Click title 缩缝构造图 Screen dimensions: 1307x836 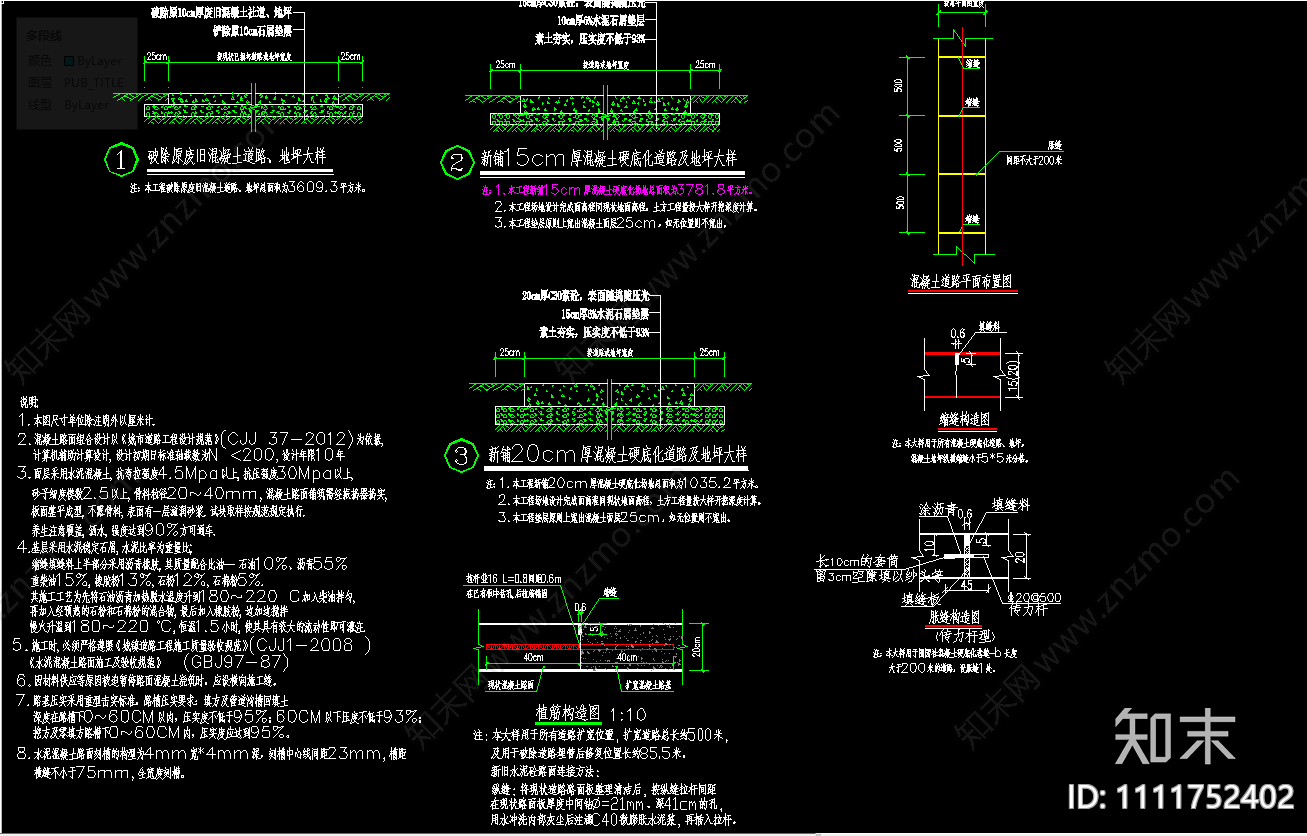click(965, 418)
